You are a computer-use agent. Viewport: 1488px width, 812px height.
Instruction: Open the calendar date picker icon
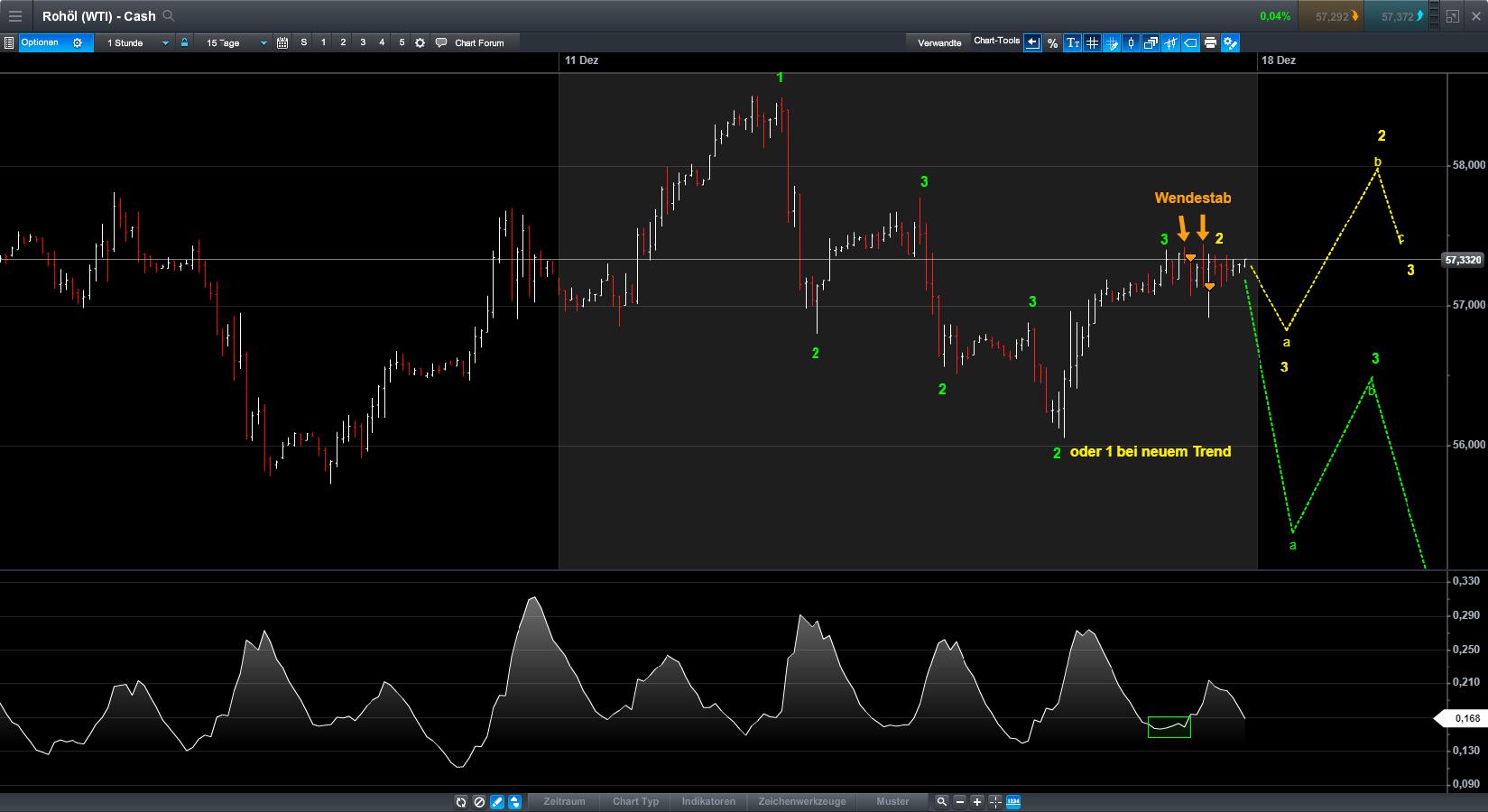(282, 42)
